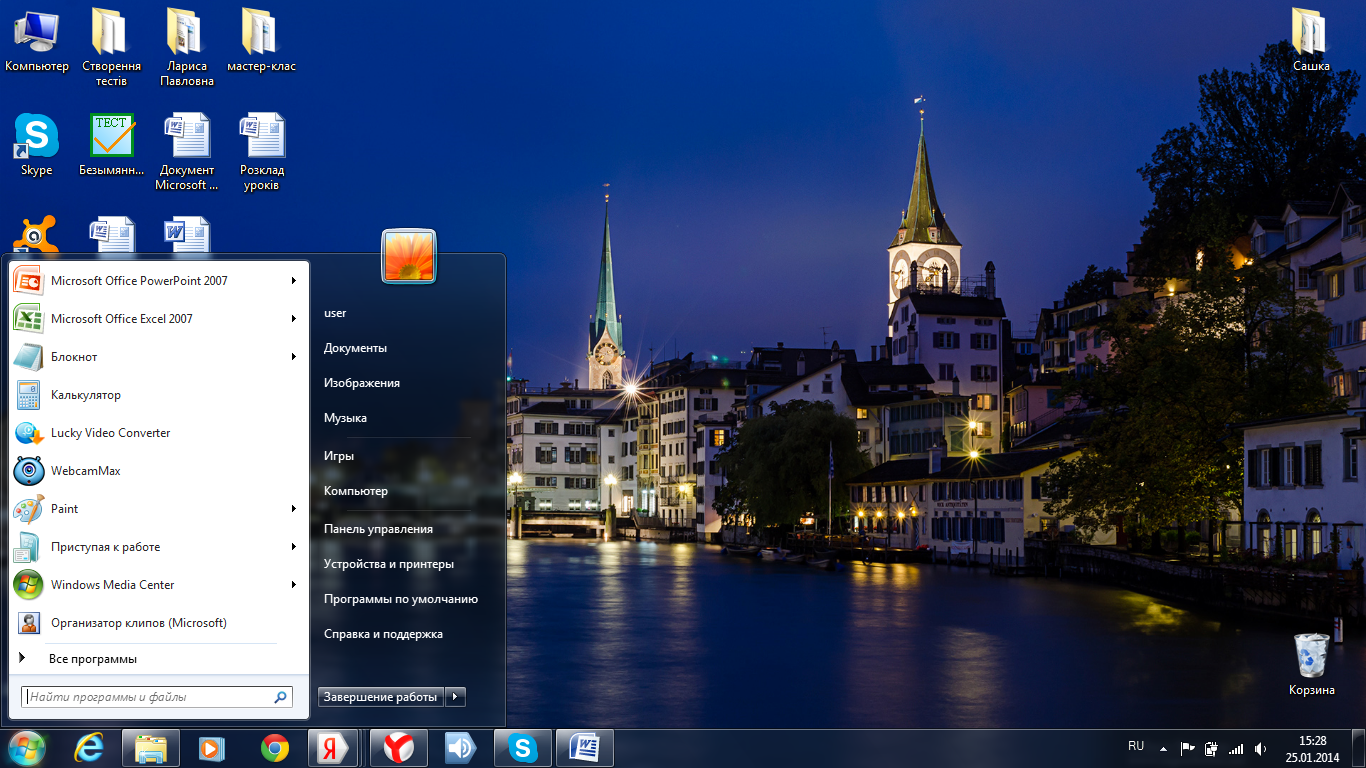Open Компьютер in Start menu right pane
Viewport: 1366px width, 768px height.
coord(355,491)
